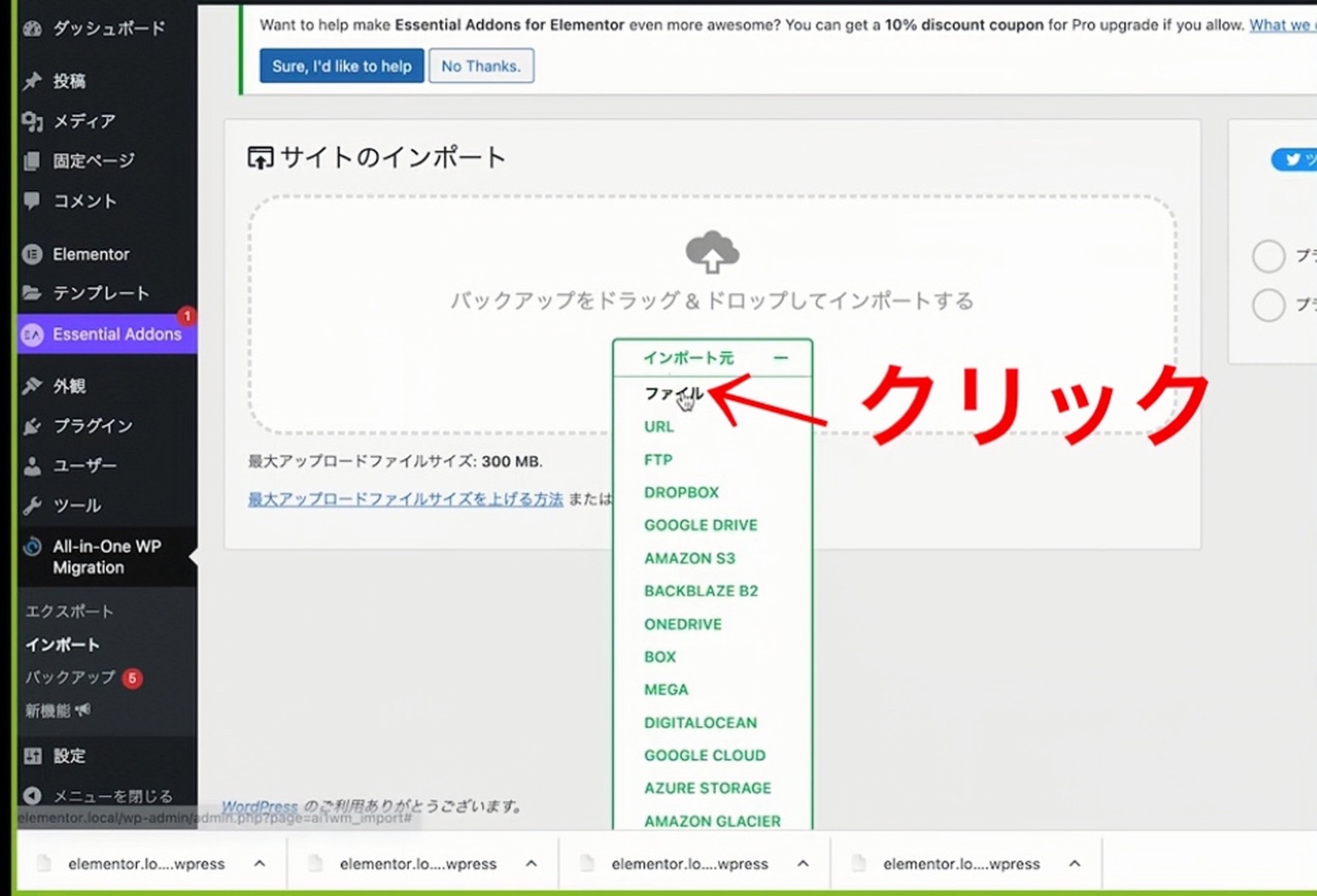Open options chevron for fourth downloaded wpress file

[x=1074, y=864]
